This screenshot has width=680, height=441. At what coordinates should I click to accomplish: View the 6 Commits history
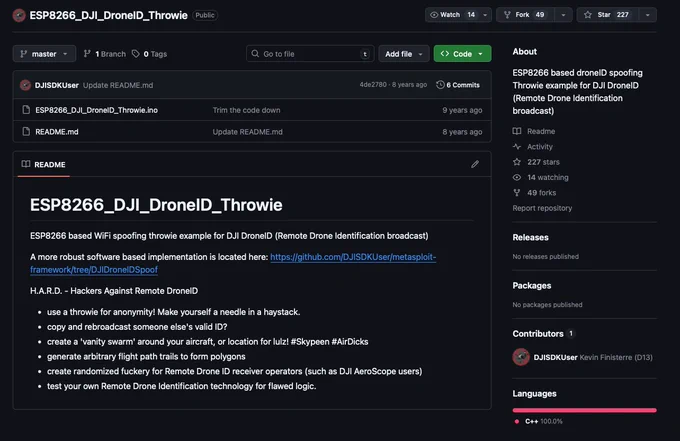(458, 85)
